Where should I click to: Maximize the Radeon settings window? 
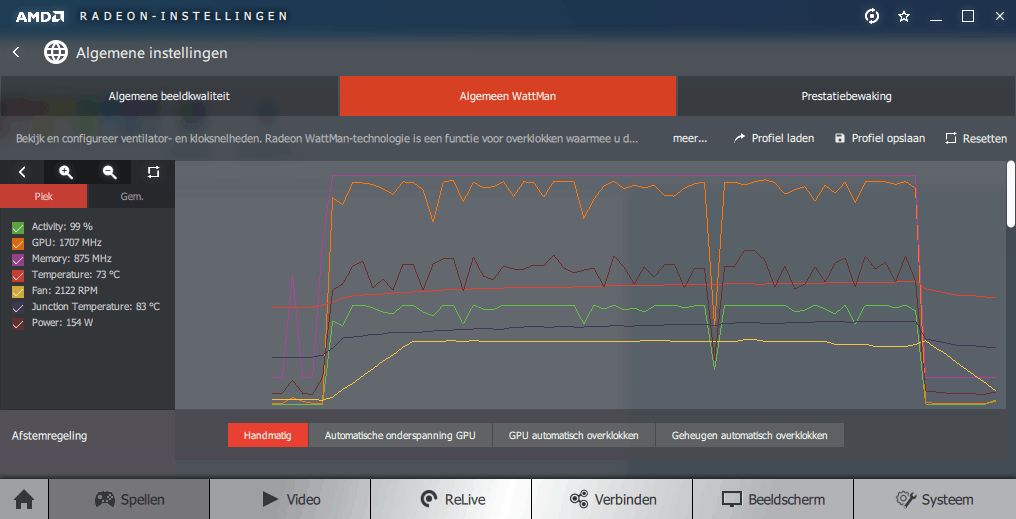coord(967,16)
